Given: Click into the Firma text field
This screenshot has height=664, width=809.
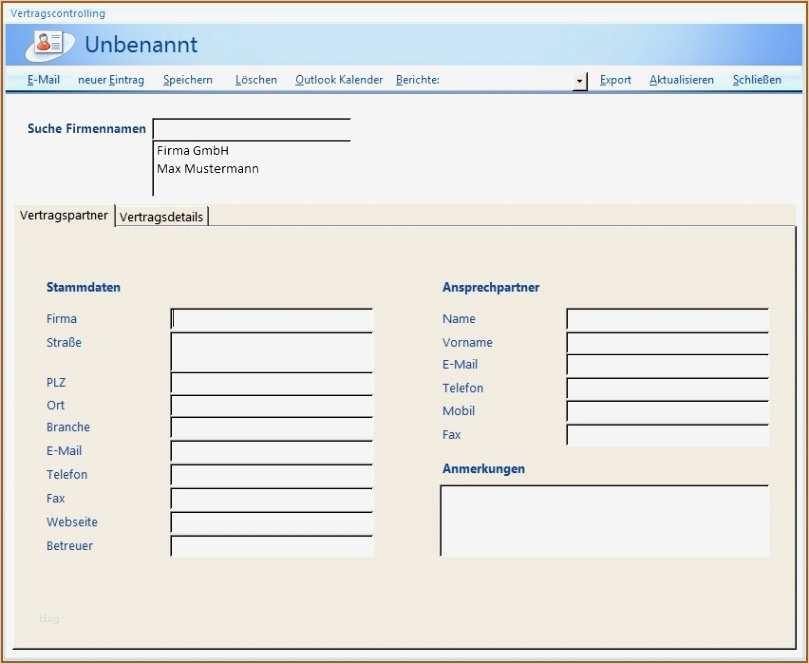Looking at the screenshot, I should [272, 319].
